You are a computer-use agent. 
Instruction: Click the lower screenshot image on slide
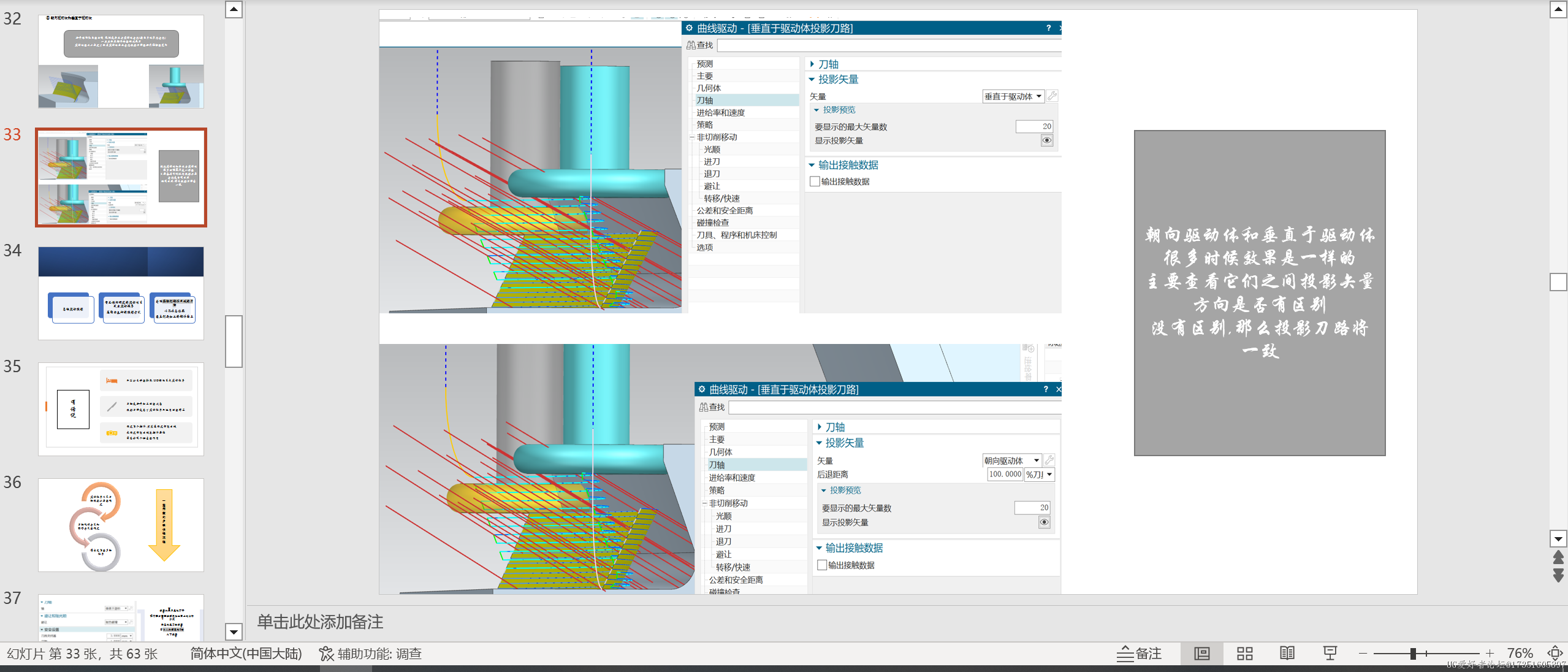(720, 468)
